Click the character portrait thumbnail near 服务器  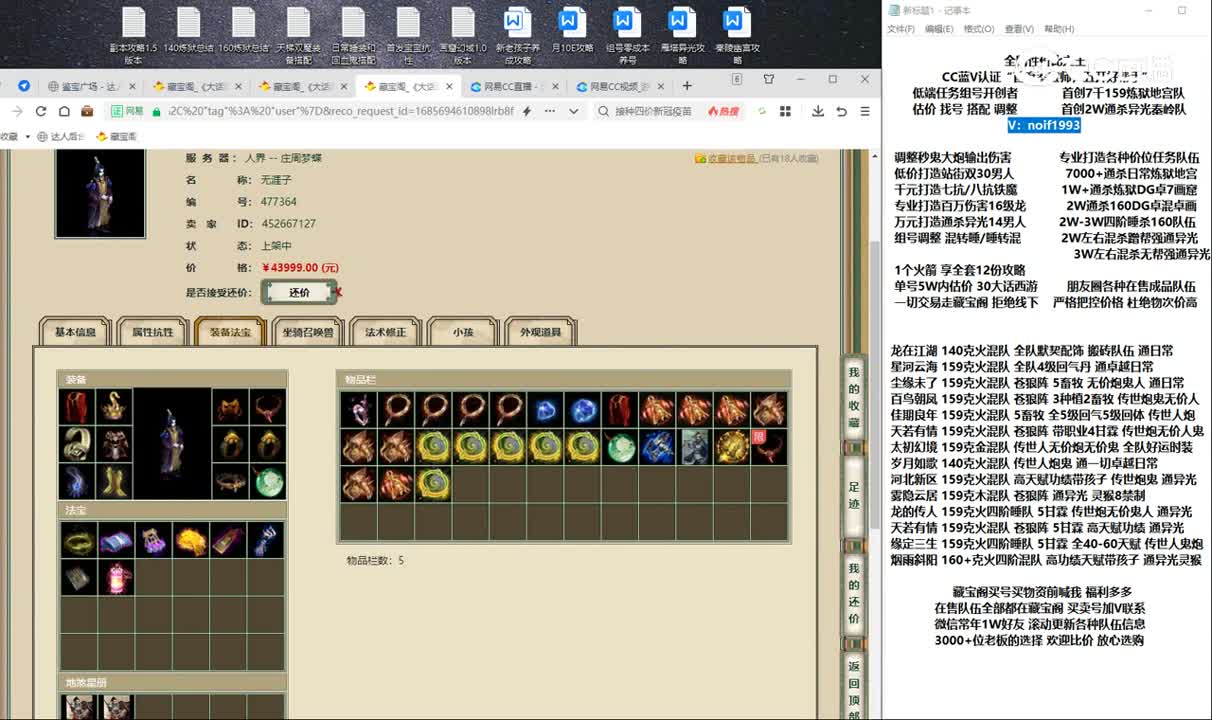[x=100, y=194]
